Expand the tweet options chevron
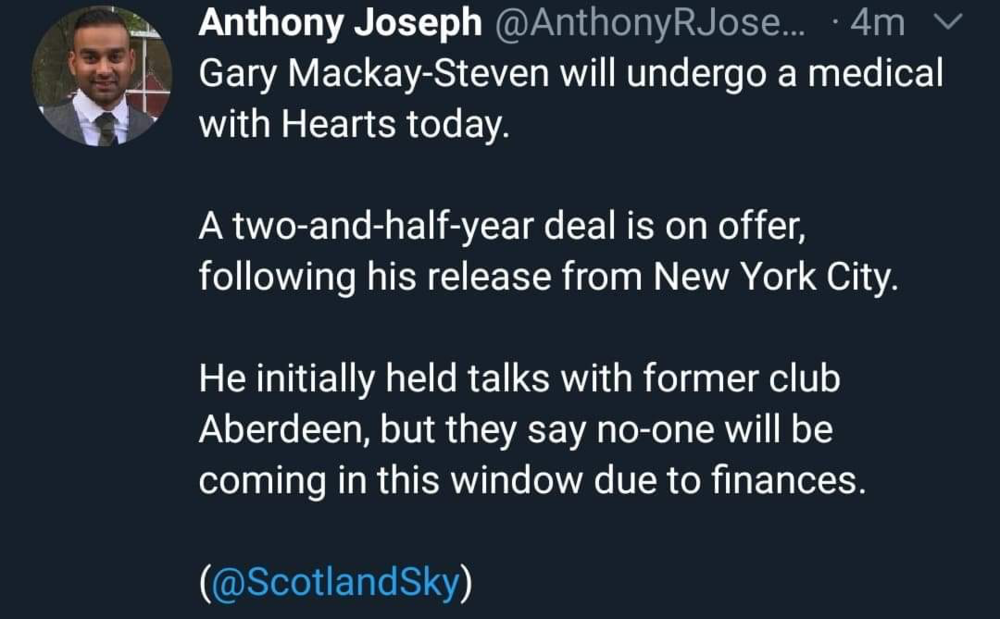This screenshot has width=1000, height=619. pos(953,22)
